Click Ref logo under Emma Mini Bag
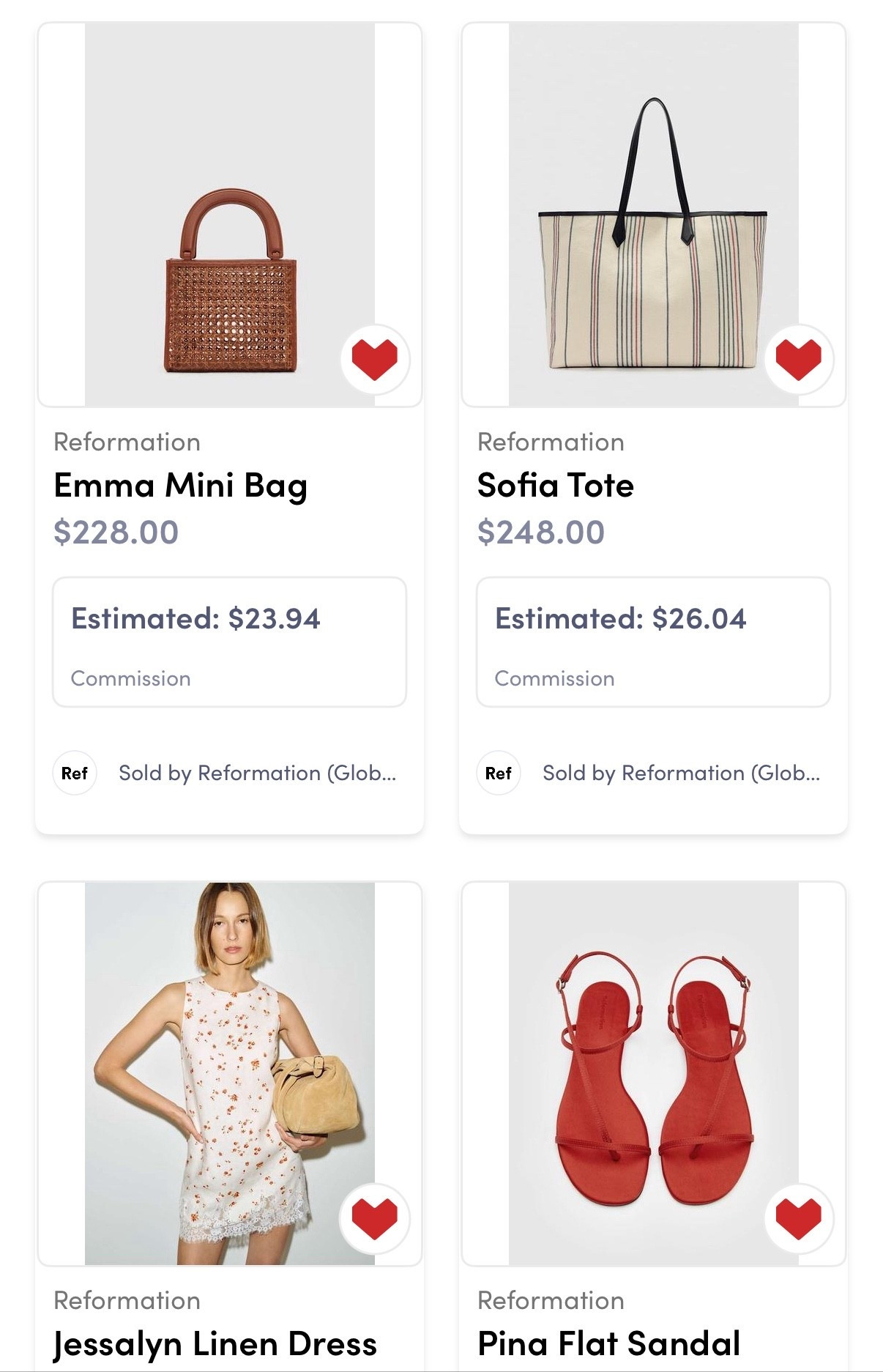 tap(75, 773)
